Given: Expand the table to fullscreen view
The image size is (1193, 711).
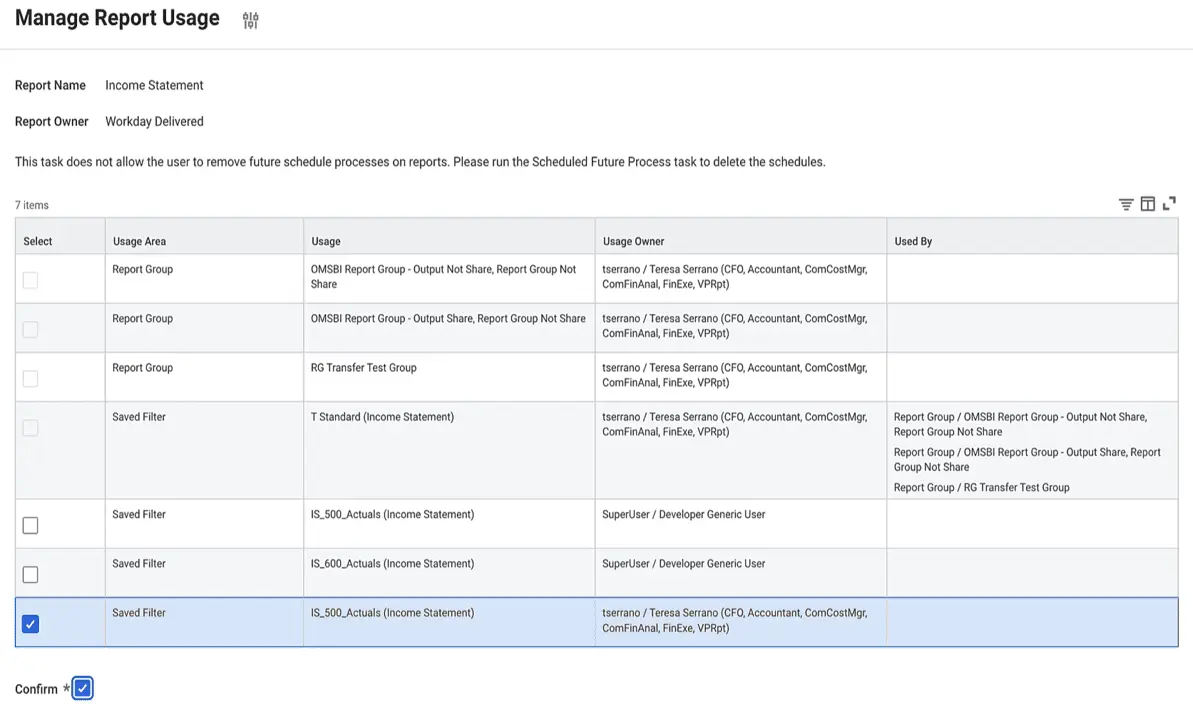Looking at the screenshot, I should pos(1168,203).
